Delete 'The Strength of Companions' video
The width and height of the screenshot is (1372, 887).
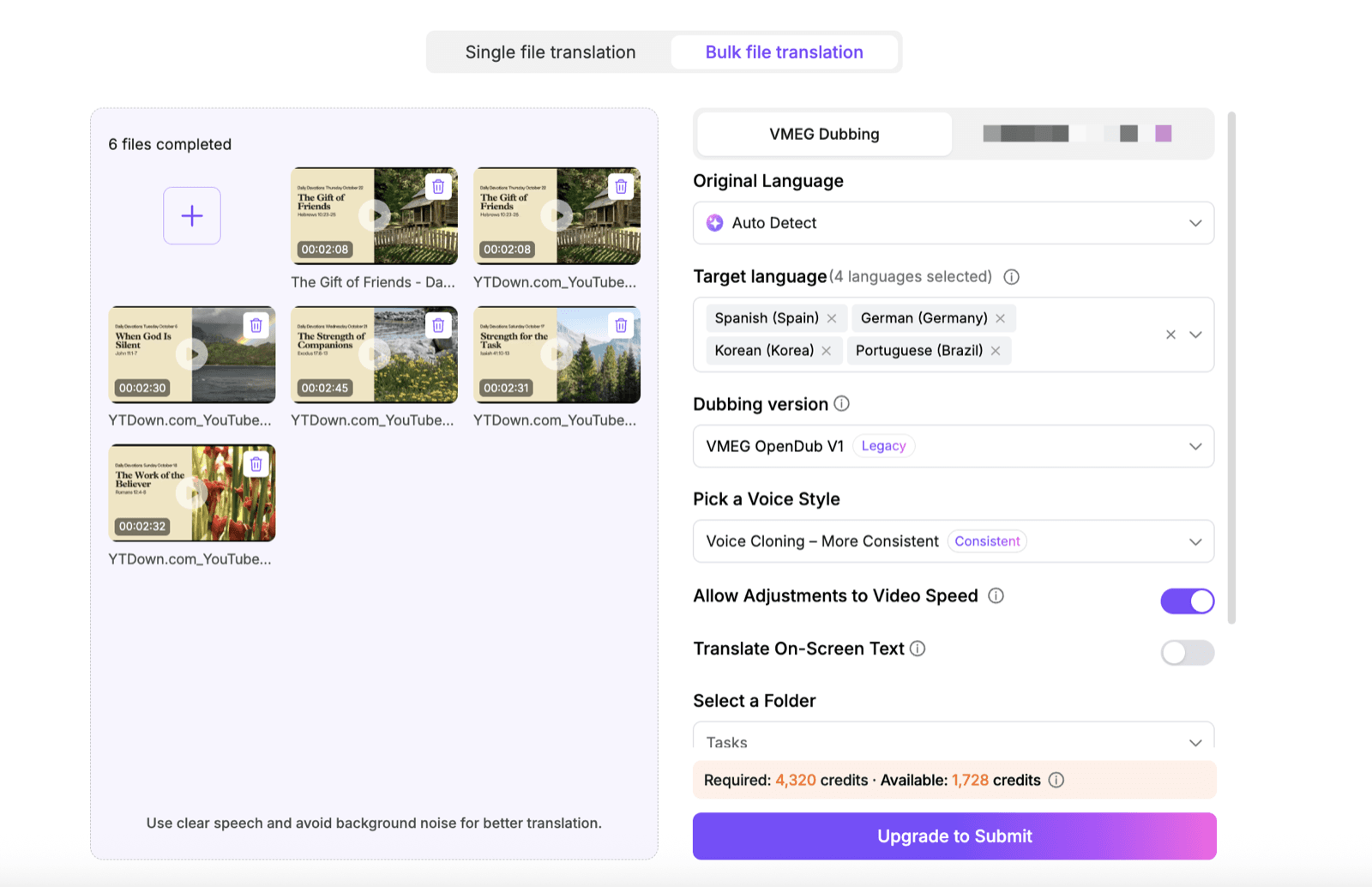click(x=438, y=325)
